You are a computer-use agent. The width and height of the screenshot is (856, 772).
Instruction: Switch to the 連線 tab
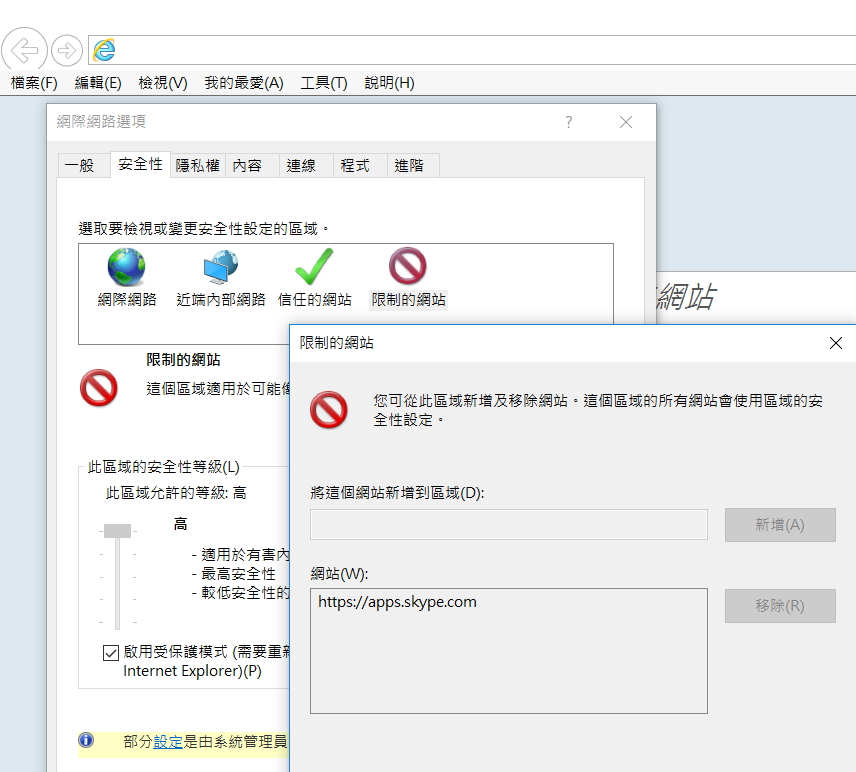[x=306, y=165]
